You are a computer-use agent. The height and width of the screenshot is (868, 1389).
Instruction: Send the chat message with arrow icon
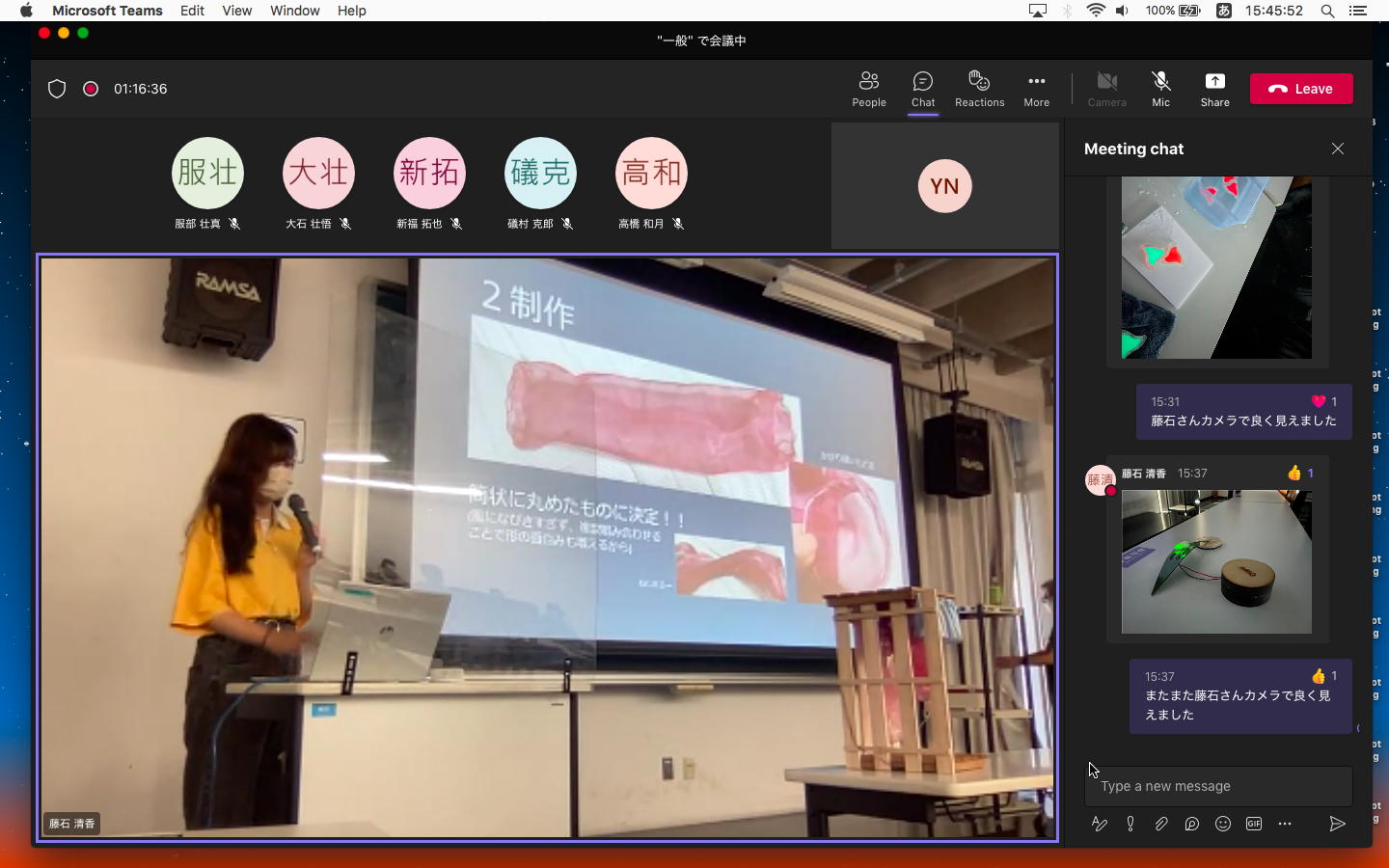pos(1337,824)
